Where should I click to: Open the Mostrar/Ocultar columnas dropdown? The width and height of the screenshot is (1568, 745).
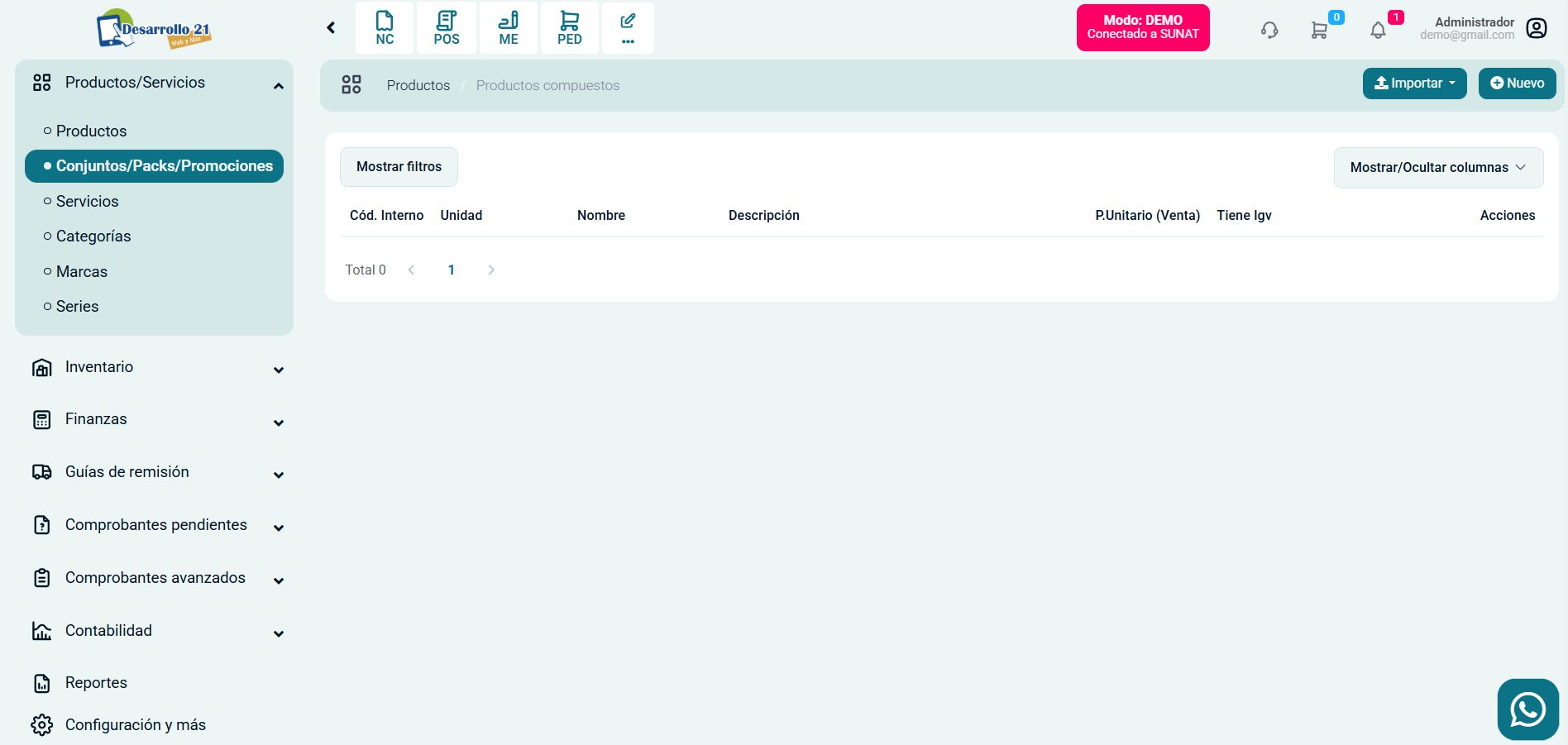click(1438, 168)
